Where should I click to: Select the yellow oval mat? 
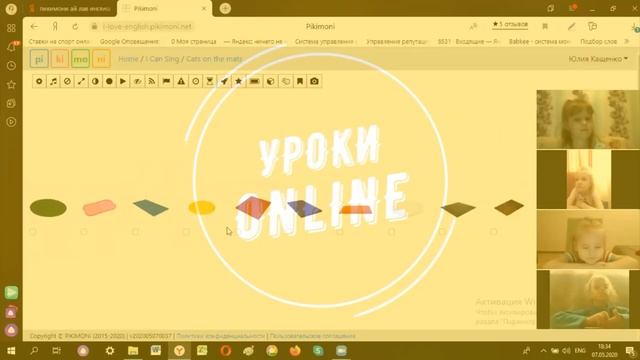point(202,207)
